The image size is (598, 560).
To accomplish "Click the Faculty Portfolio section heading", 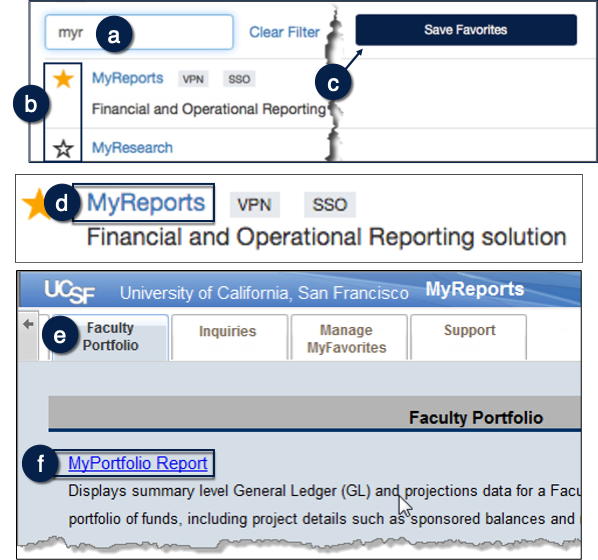I will pos(476,418).
